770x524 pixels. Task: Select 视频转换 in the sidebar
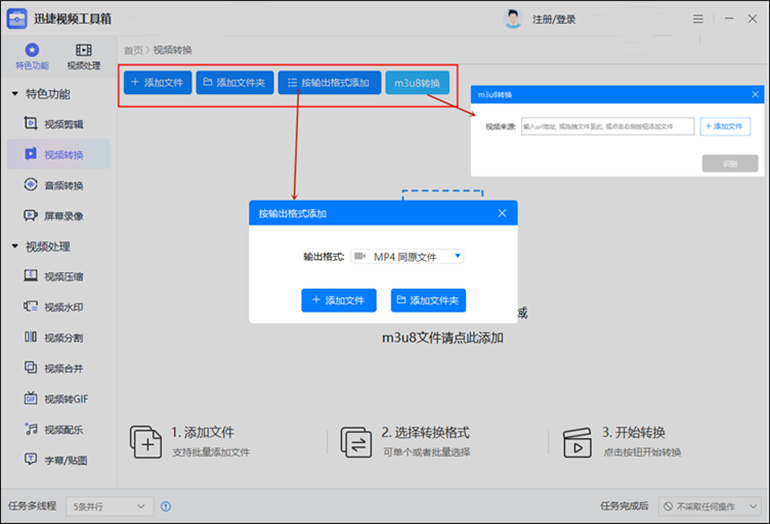[x=58, y=154]
